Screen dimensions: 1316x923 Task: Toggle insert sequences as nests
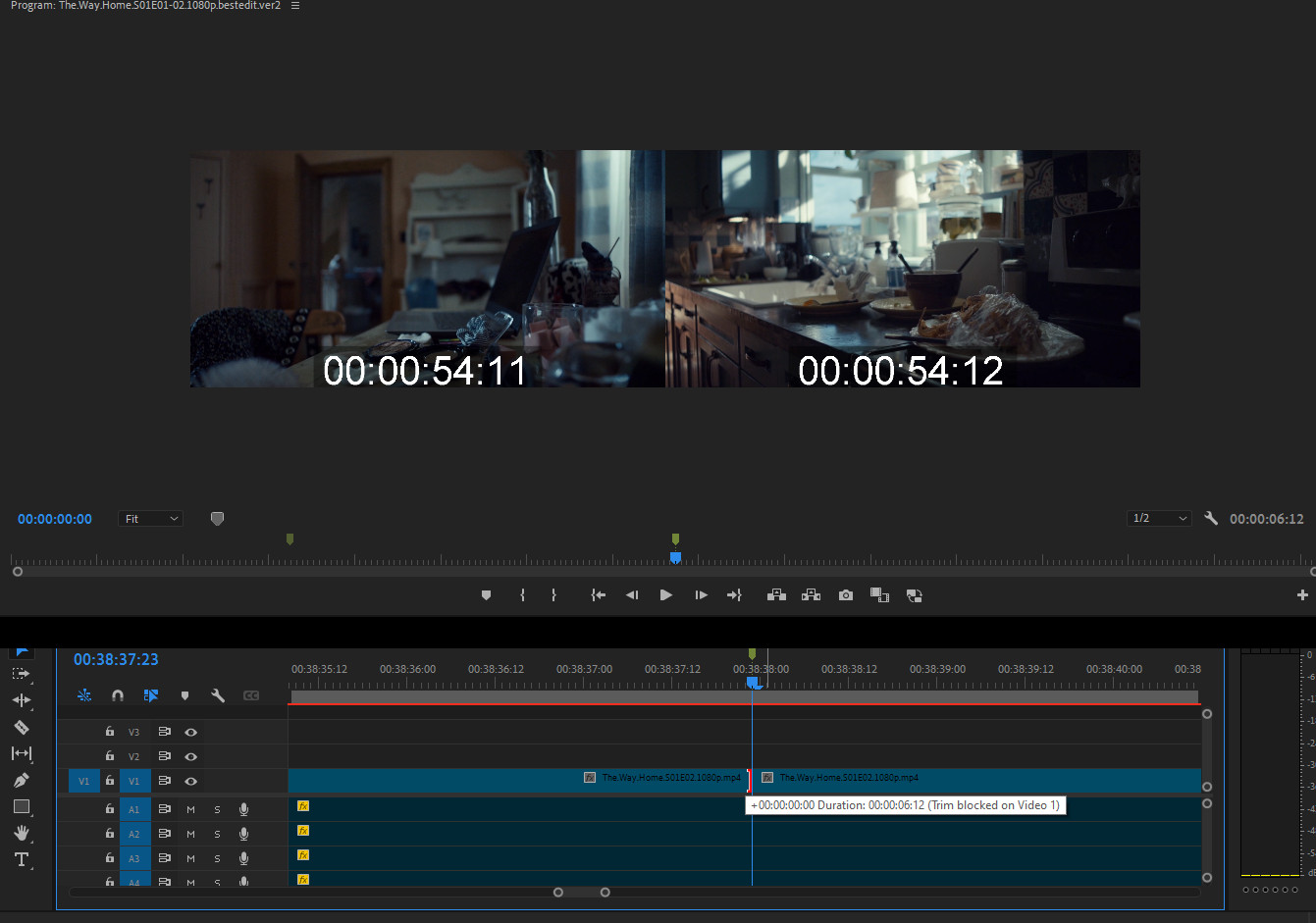click(x=84, y=695)
